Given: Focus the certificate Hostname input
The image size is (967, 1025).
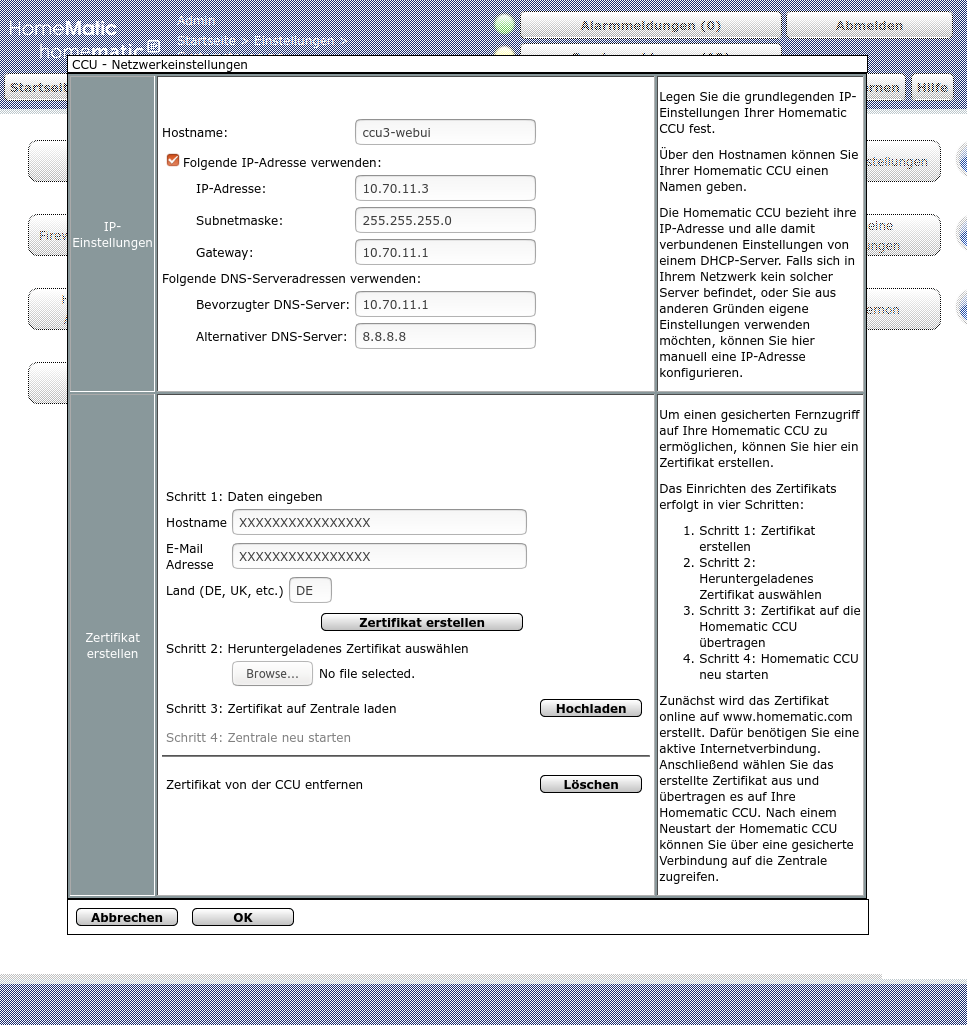Looking at the screenshot, I should [379, 522].
